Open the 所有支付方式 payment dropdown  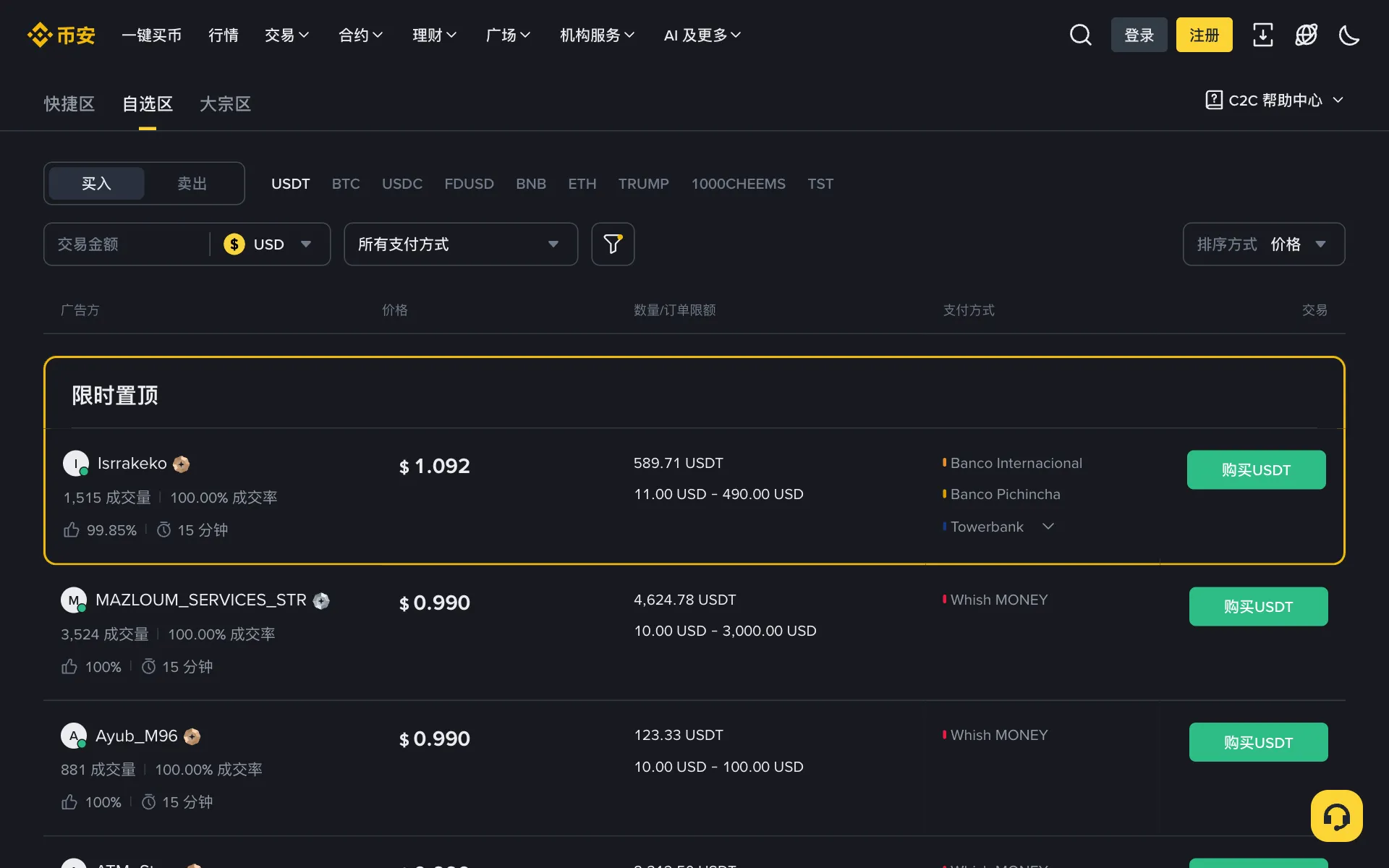pyautogui.click(x=461, y=244)
